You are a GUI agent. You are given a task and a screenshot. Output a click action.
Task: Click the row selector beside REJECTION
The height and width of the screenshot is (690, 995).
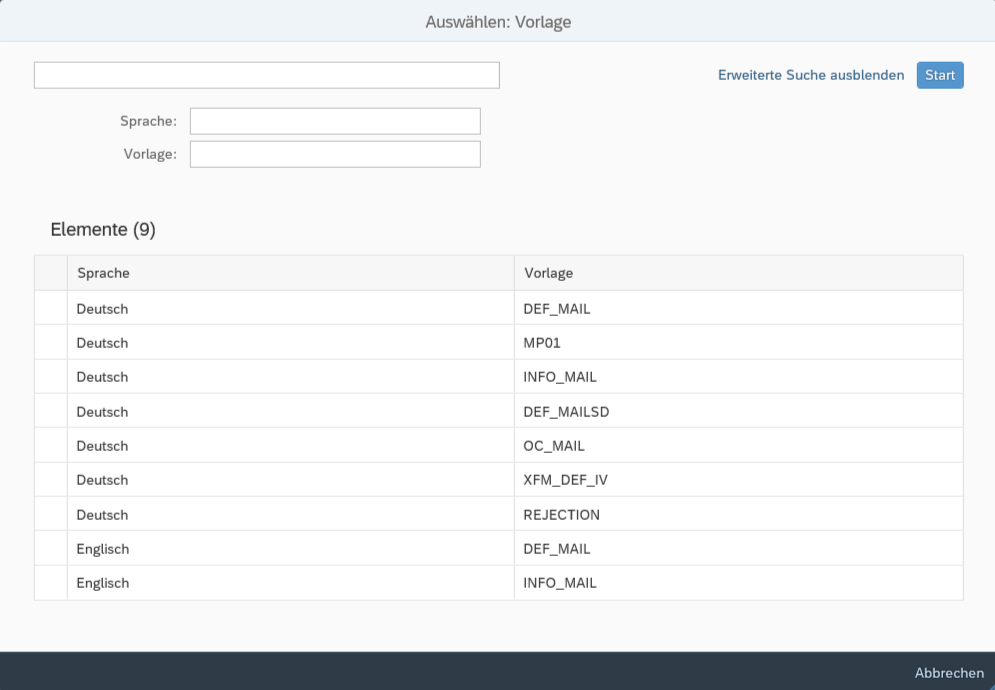tap(51, 515)
